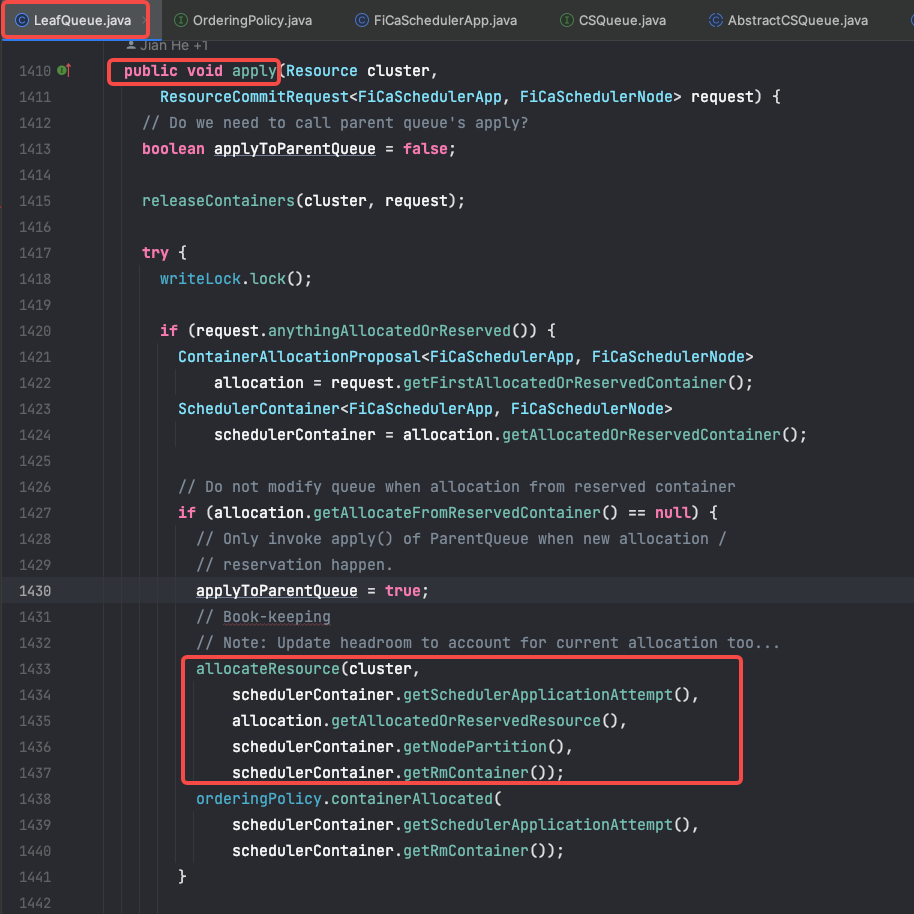Viewport: 914px width, 914px height.
Task: Click the CSQueue.java interface icon
Action: (567, 20)
